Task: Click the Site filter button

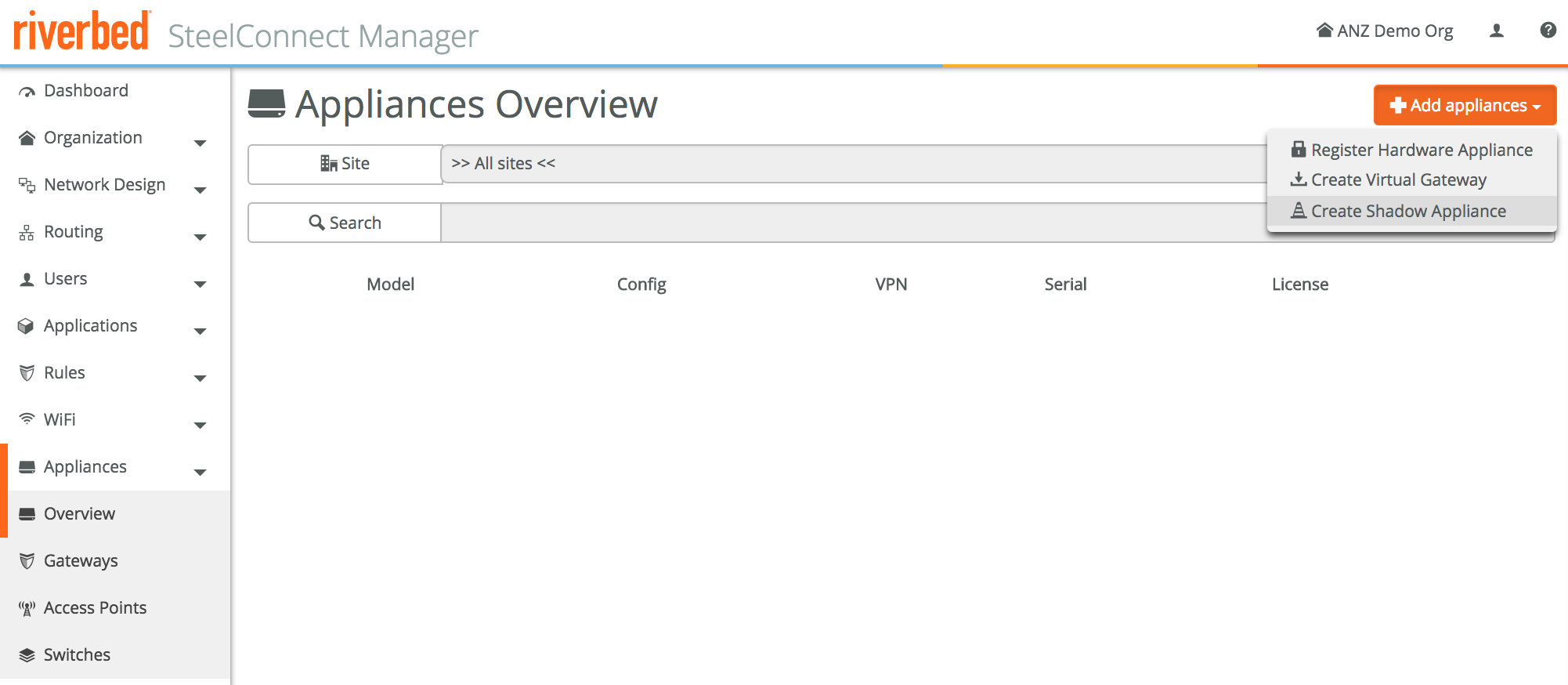Action: coord(345,164)
